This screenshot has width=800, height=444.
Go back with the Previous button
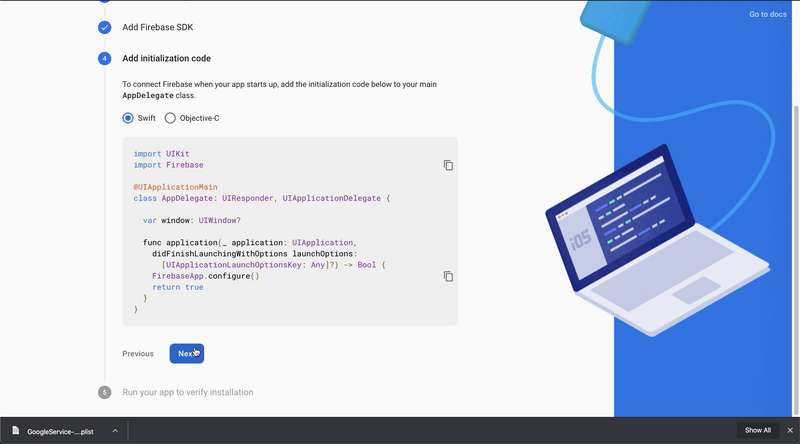(x=138, y=354)
